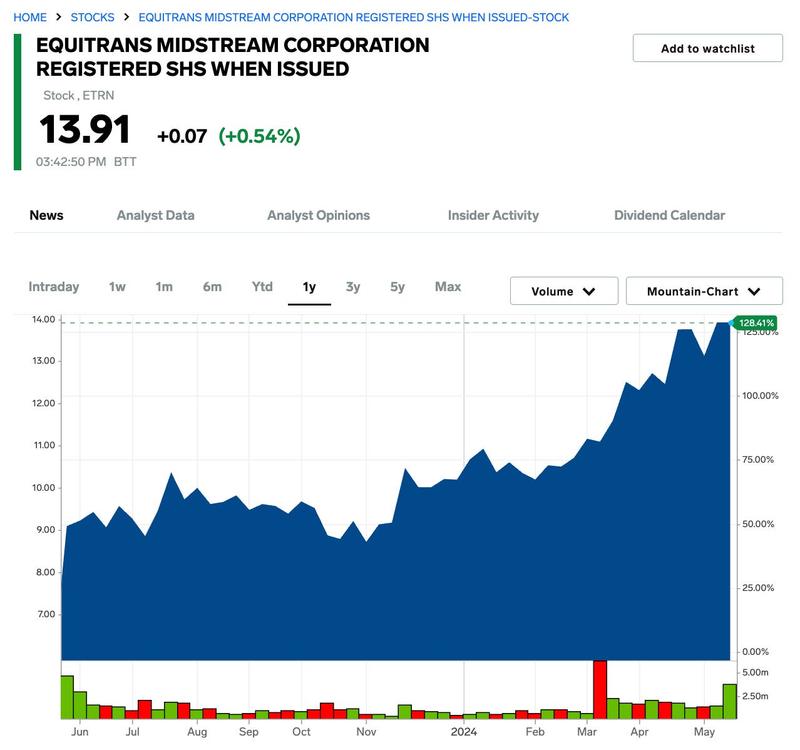The height and width of the screenshot is (750, 800).
Task: Click the 03:42:50 PM BTT timestamp
Action: pos(86,162)
